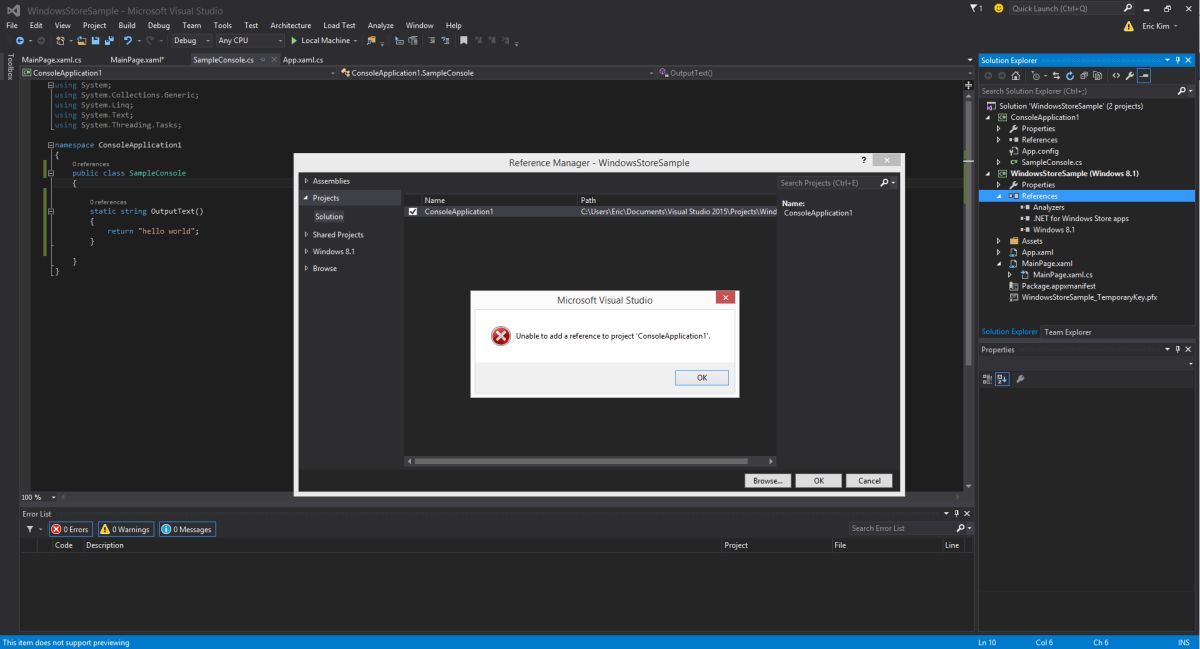Image resolution: width=1200 pixels, height=649 pixels.
Task: Click Cancel in Reference Manager
Action: tap(869, 480)
